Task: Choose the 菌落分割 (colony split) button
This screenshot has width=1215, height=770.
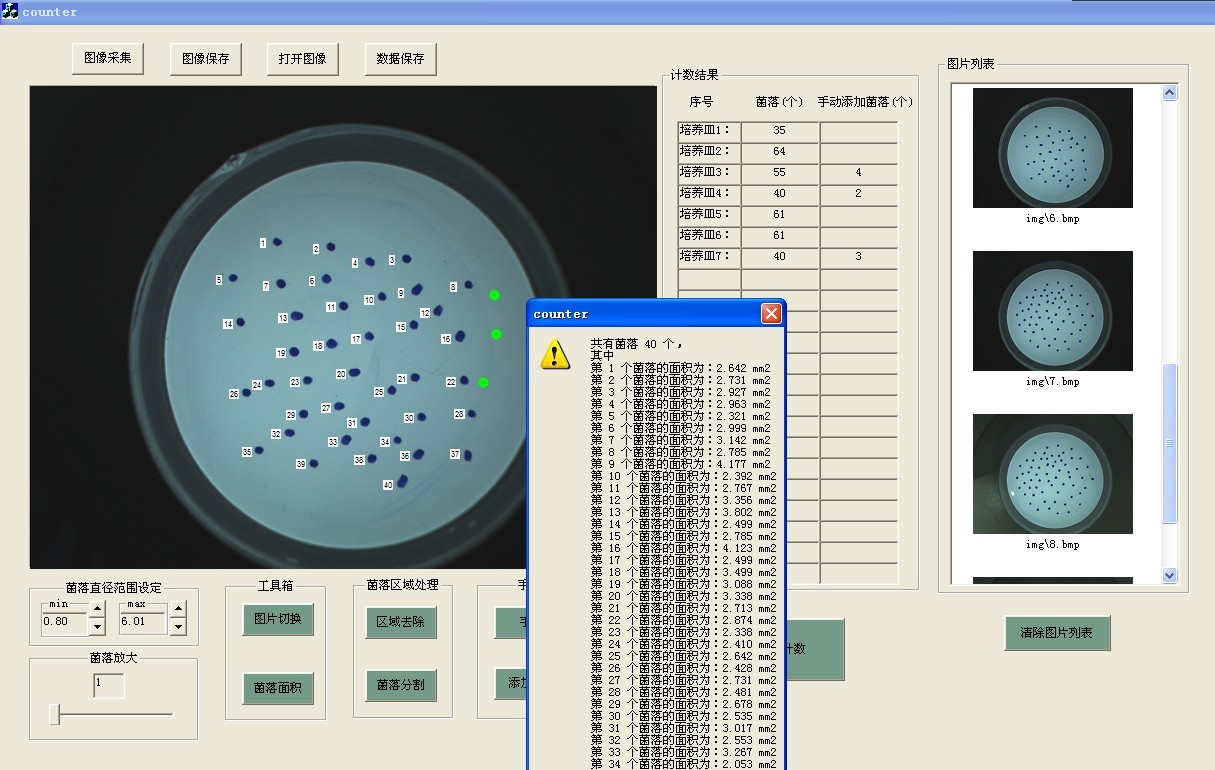Action: [x=400, y=685]
